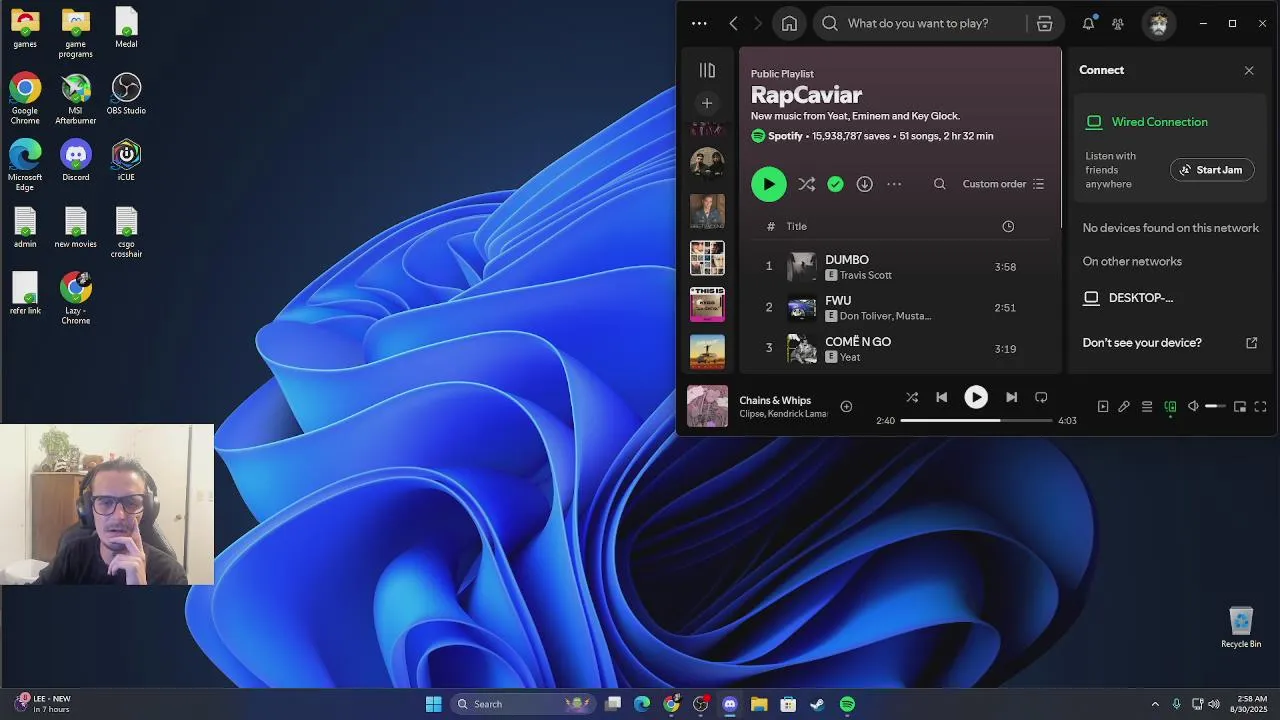This screenshot has width=1280, height=720.
Task: Toggle shuffle in player bar
Action: tap(912, 397)
